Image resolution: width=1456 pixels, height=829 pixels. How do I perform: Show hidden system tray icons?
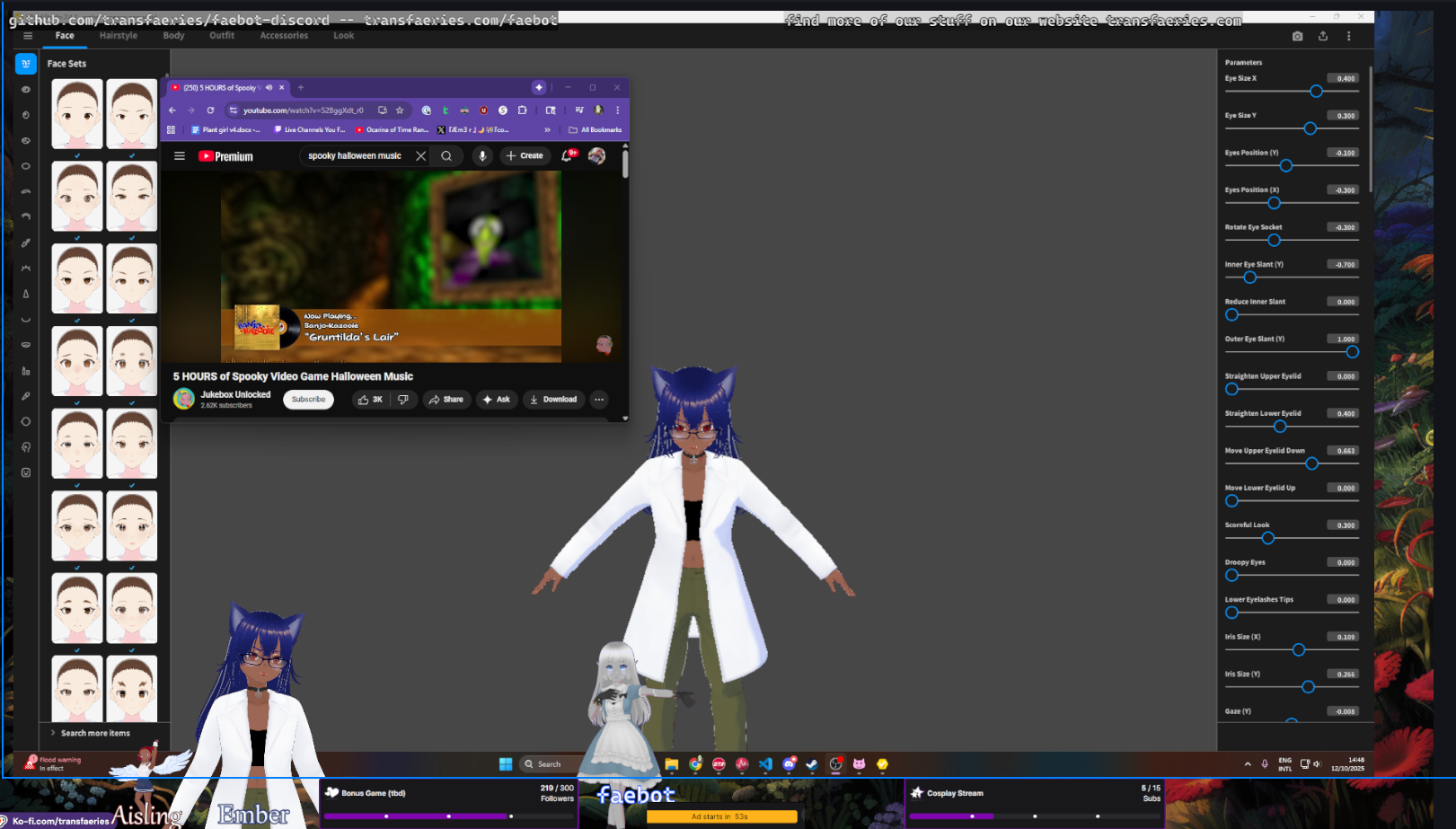(1248, 764)
